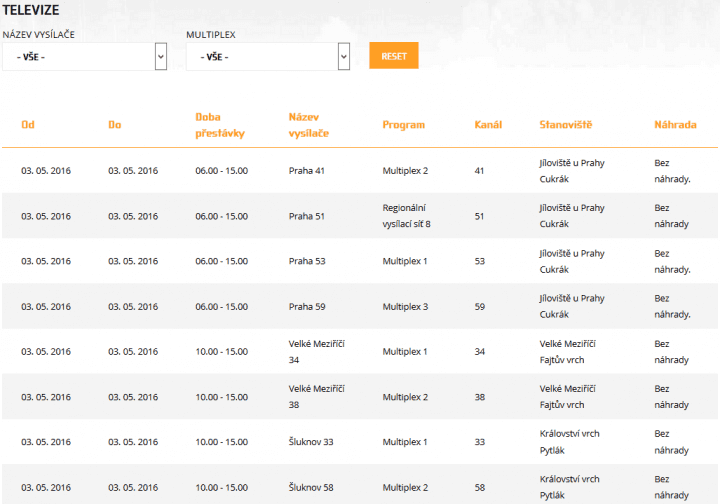This screenshot has height=504, width=720.
Task: Sort by the Od column header
Action: pyautogui.click(x=28, y=124)
